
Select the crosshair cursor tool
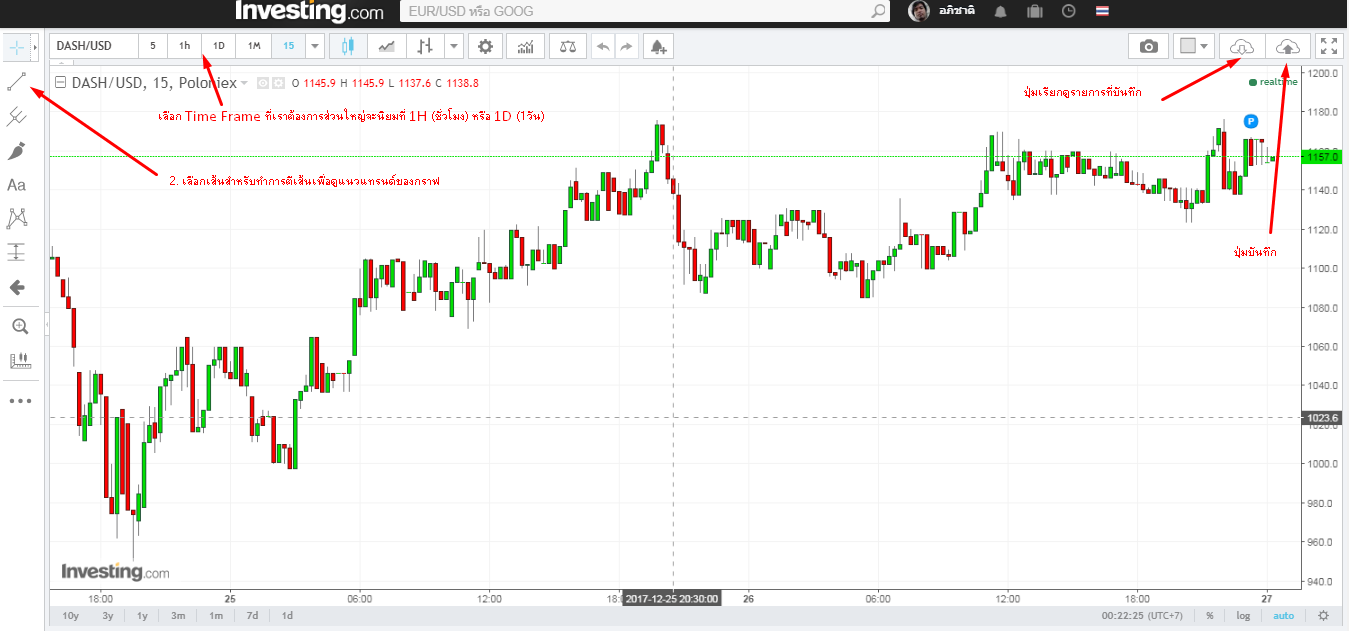(x=17, y=46)
